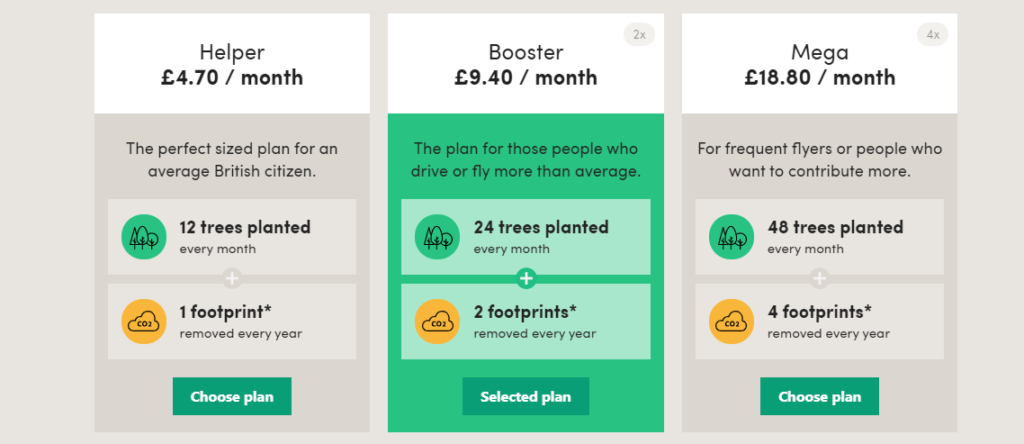
Task: Select the Mega £18.80 / month header
Action: point(820,64)
